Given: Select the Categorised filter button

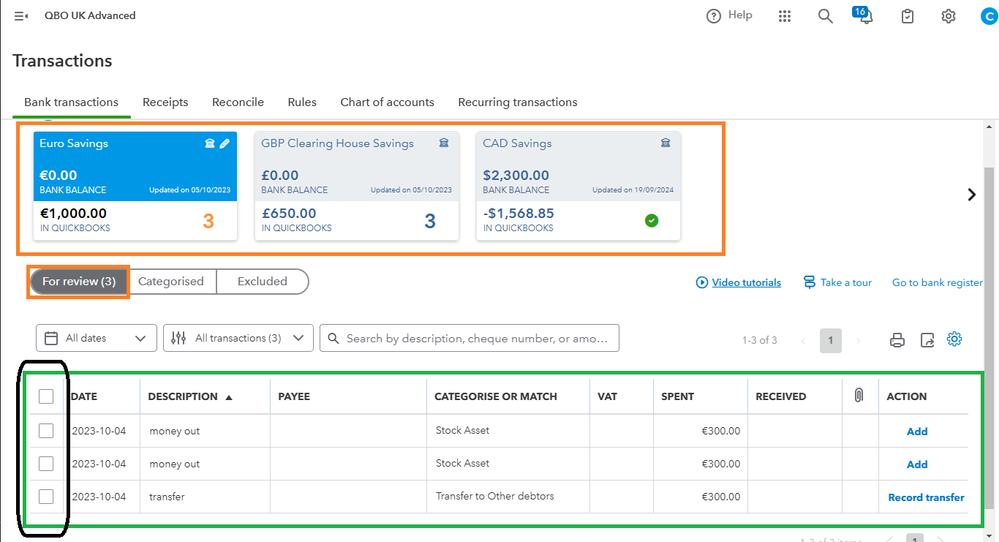Looking at the screenshot, I should tap(171, 282).
